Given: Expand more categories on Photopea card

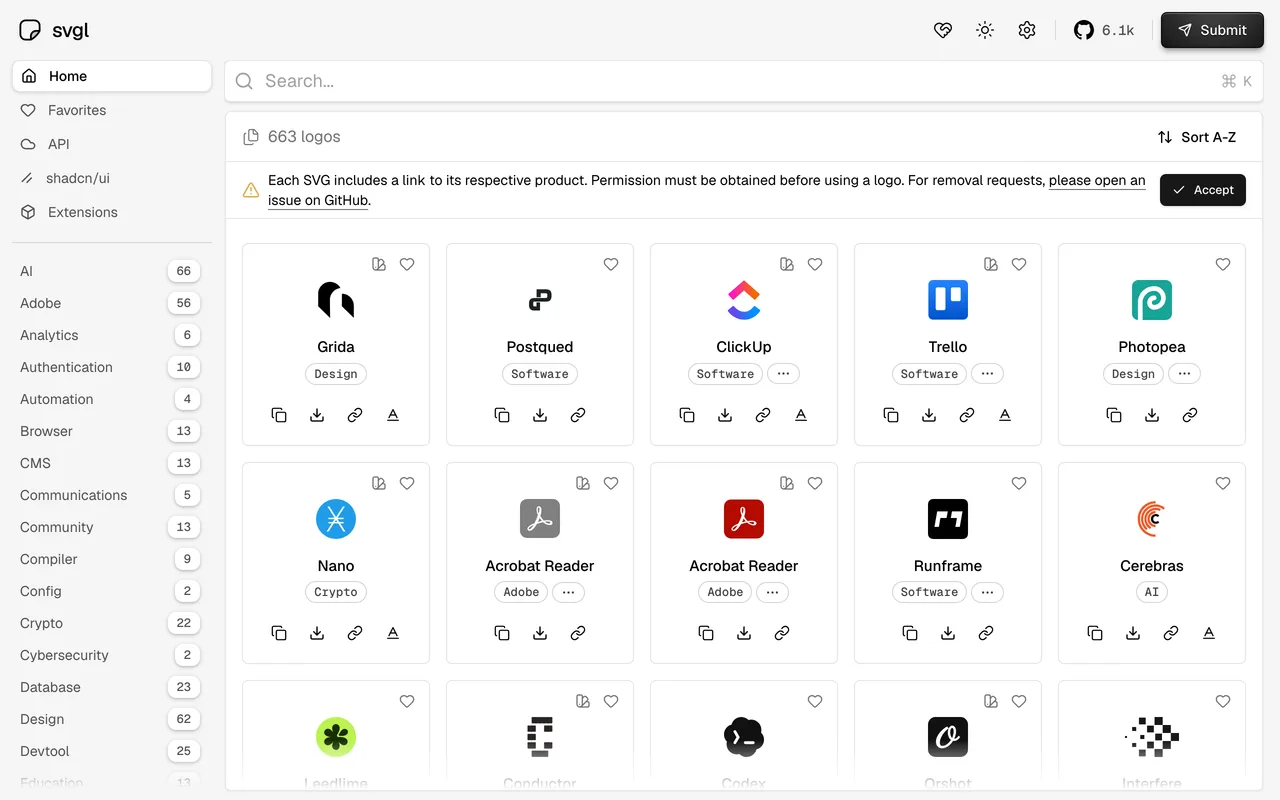Looking at the screenshot, I should pyautogui.click(x=1185, y=374).
